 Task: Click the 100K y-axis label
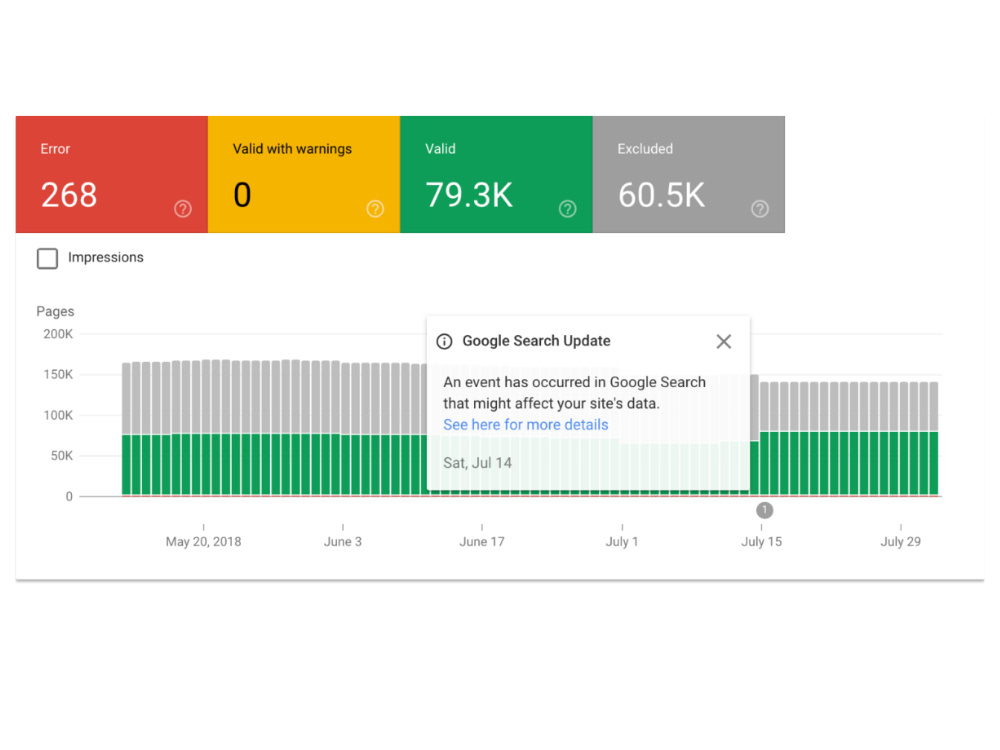click(x=58, y=415)
